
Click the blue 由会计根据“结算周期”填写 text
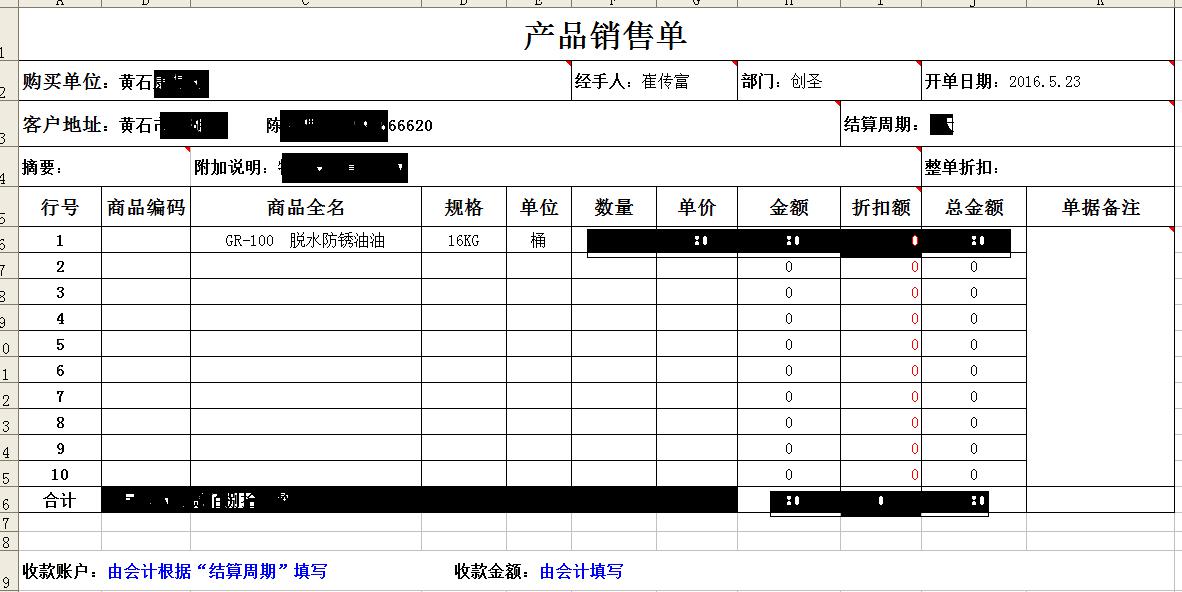(x=217, y=572)
